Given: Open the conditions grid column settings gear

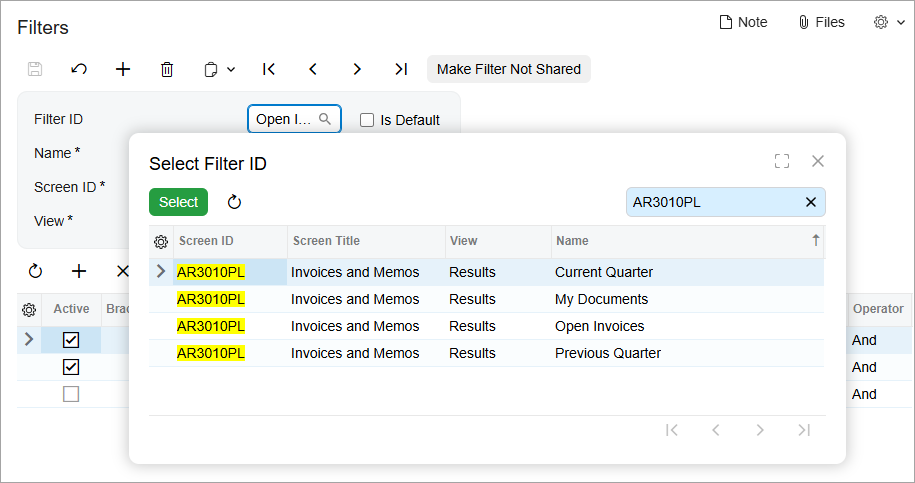Looking at the screenshot, I should tap(29, 309).
